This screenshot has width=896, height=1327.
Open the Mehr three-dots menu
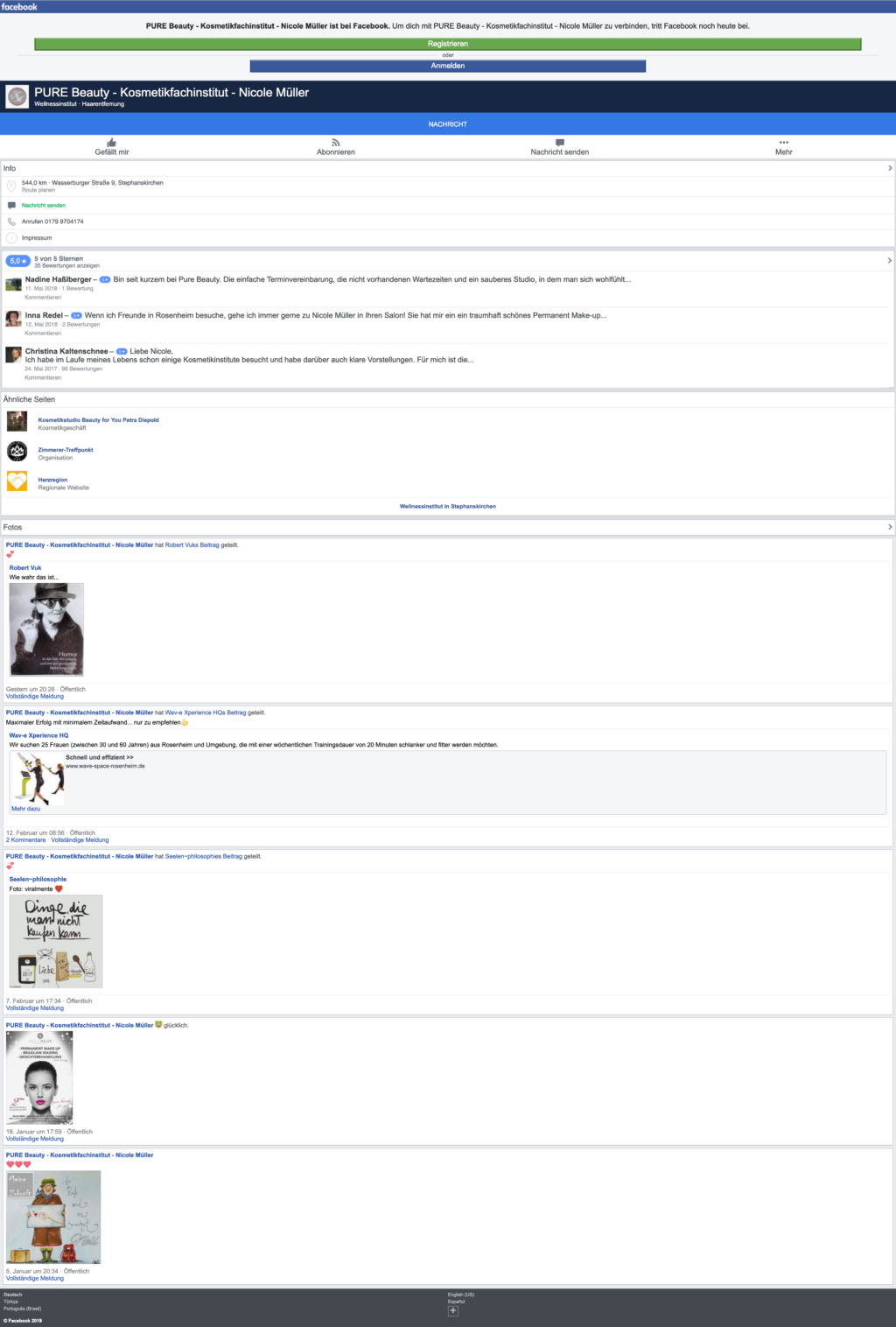pos(784,143)
